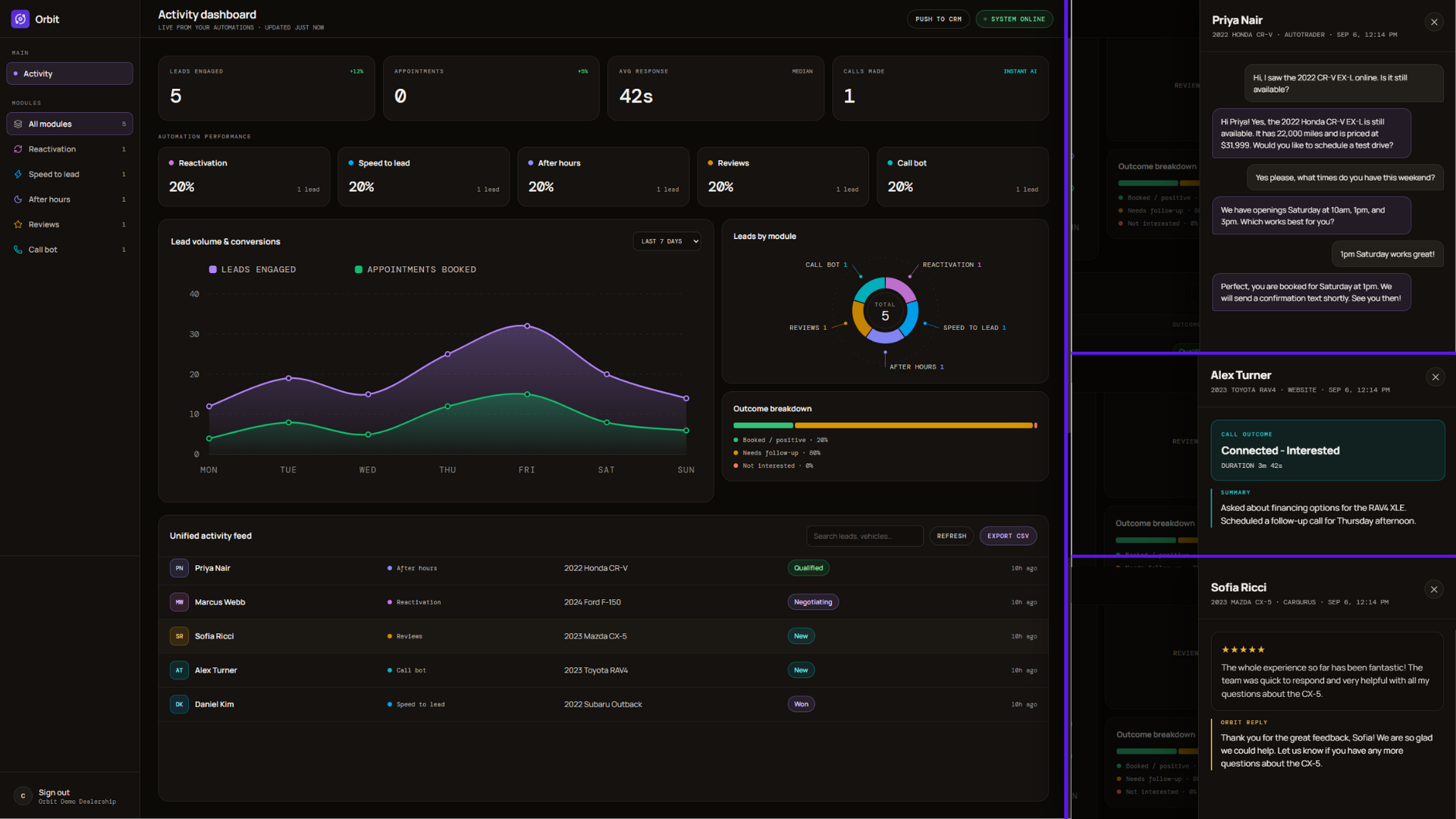Open Priya Nair's feed row name
Image resolution: width=1456 pixels, height=819 pixels.
(x=212, y=568)
